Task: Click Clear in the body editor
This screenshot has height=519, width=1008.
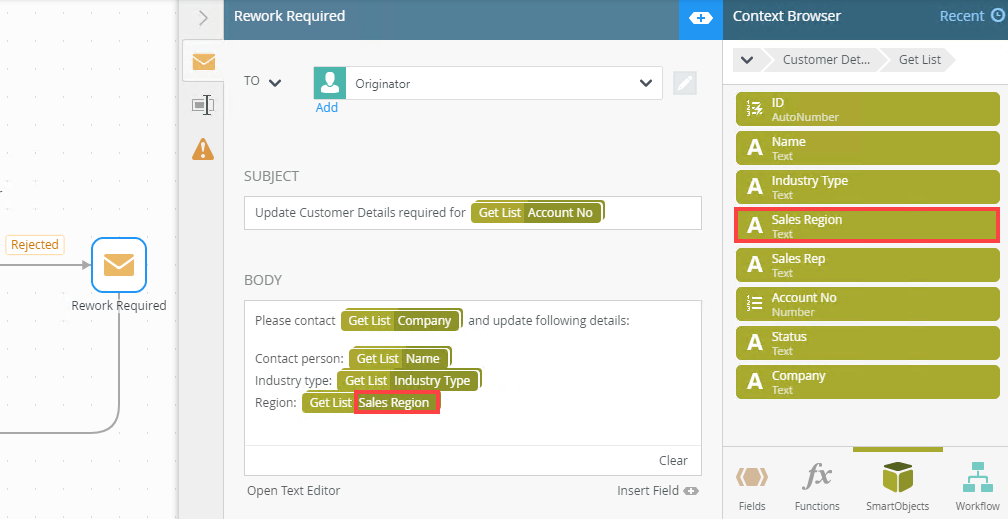Action: tap(673, 460)
